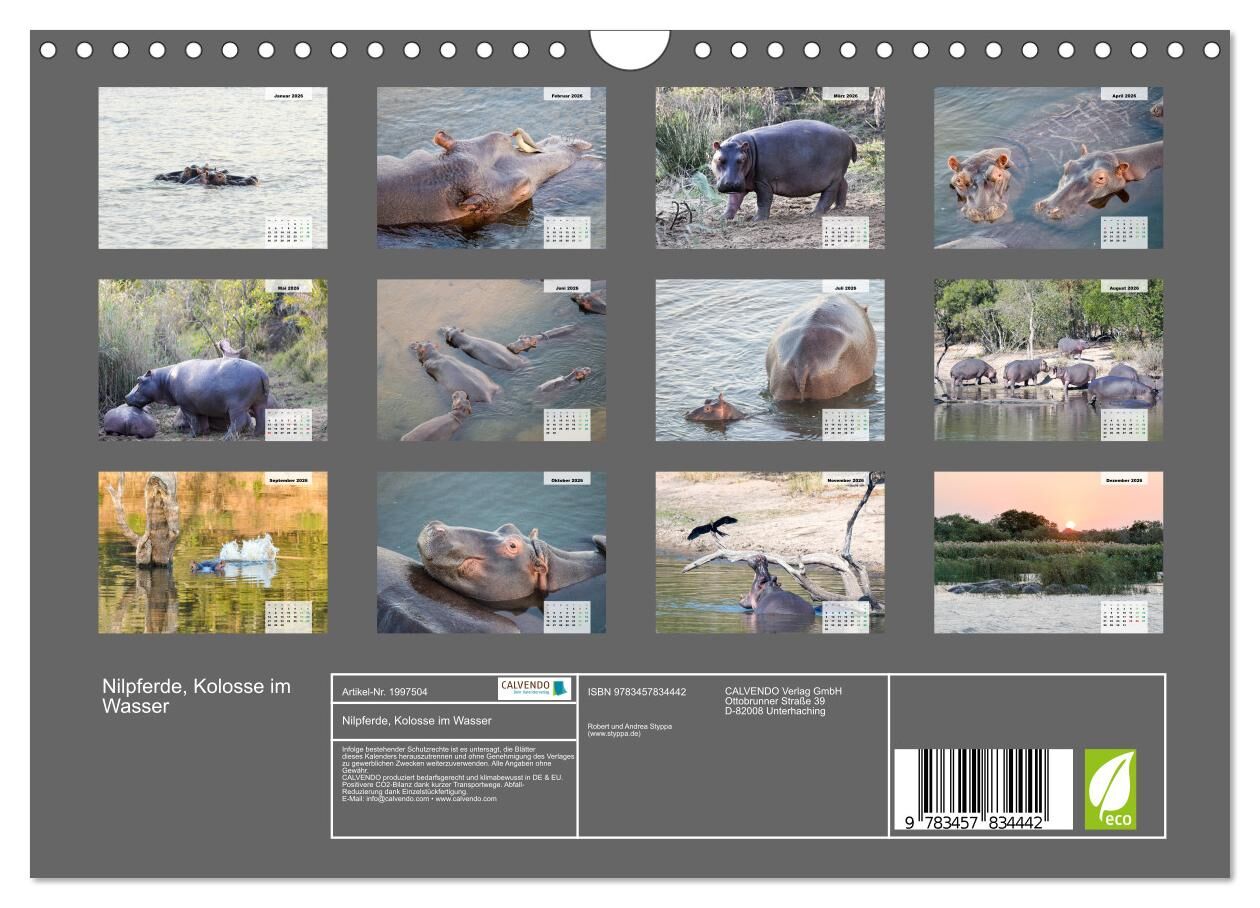The width and height of the screenshot is (1260, 908).
Task: Click the green eco leaf icon
Action: point(1110,789)
